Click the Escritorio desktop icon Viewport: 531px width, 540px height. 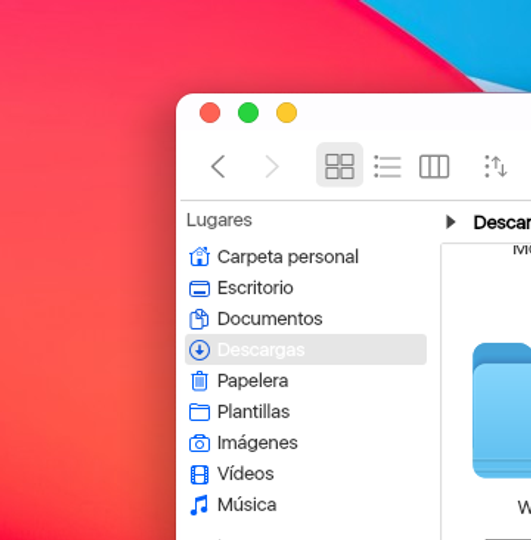199,288
